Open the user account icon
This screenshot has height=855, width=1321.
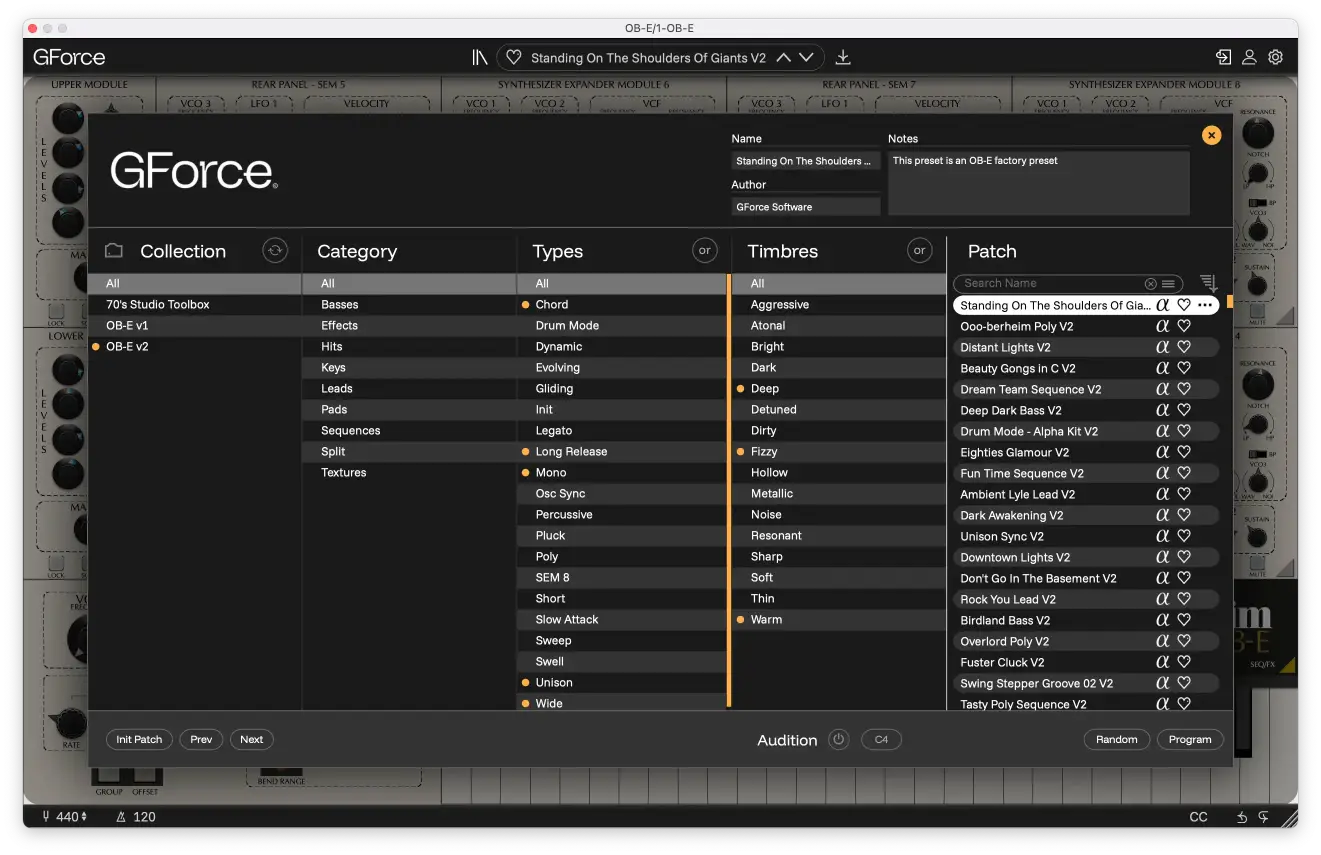click(x=1249, y=58)
